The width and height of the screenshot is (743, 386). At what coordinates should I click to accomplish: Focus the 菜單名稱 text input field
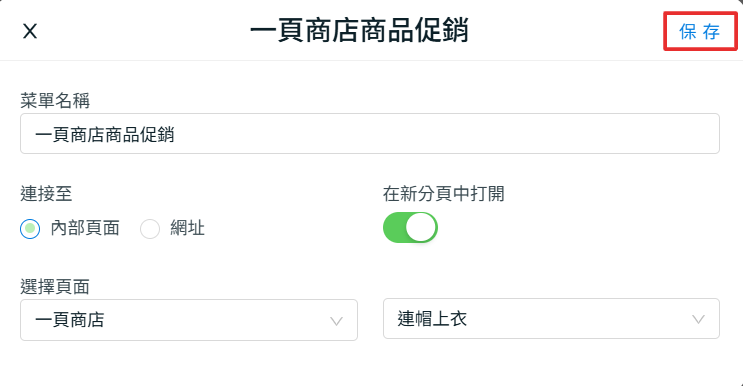[x=370, y=134]
